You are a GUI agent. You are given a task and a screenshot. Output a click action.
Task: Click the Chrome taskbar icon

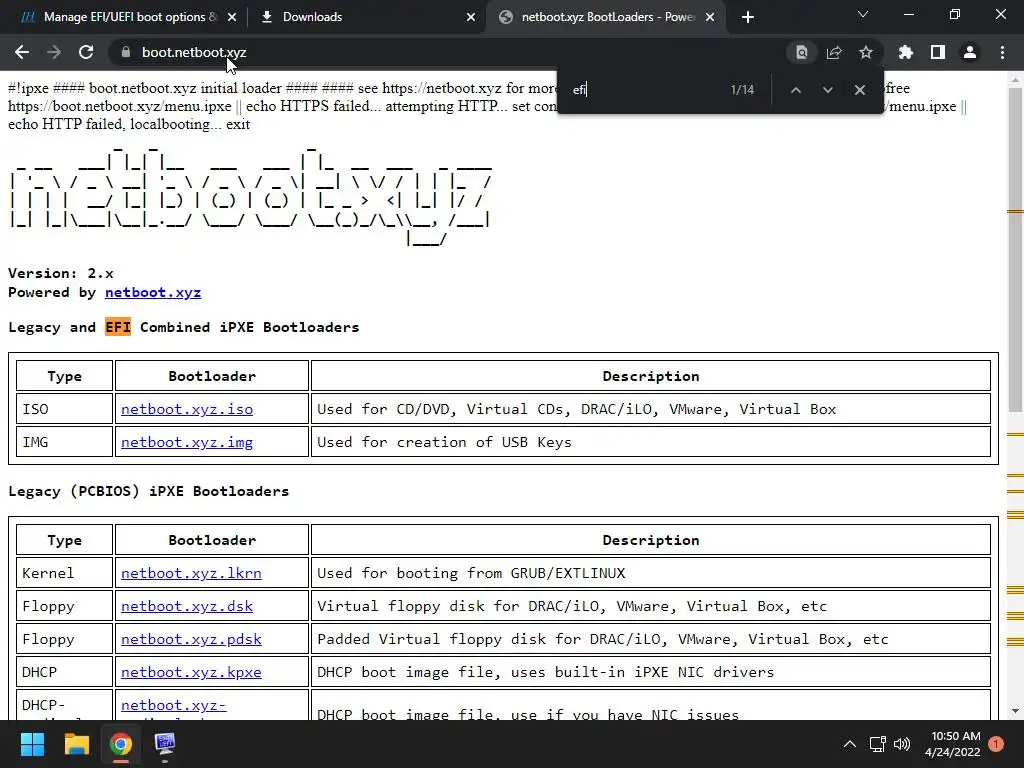coord(121,744)
